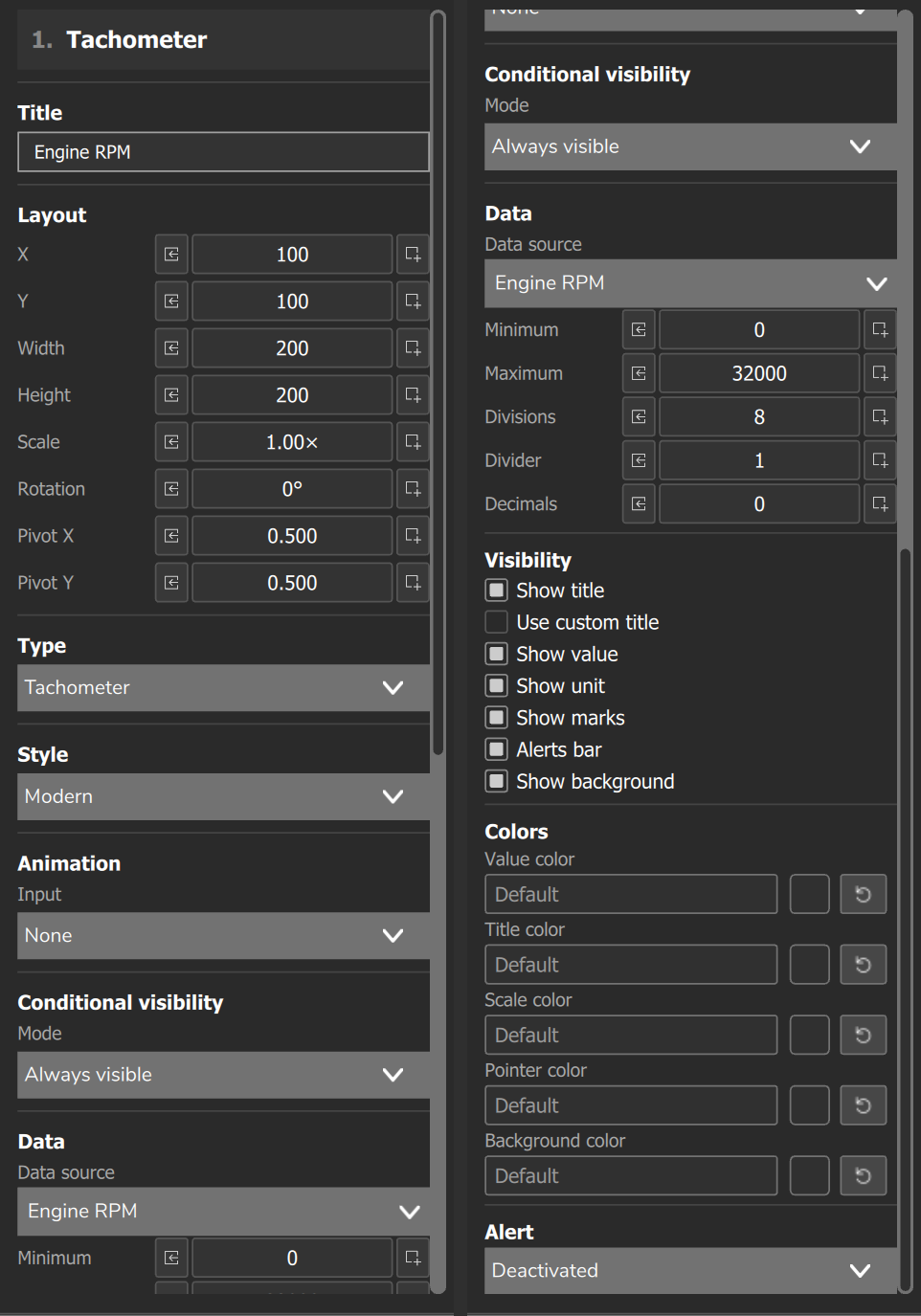Image resolution: width=921 pixels, height=1316 pixels.
Task: Reset the Value color to default
Action: (863, 894)
